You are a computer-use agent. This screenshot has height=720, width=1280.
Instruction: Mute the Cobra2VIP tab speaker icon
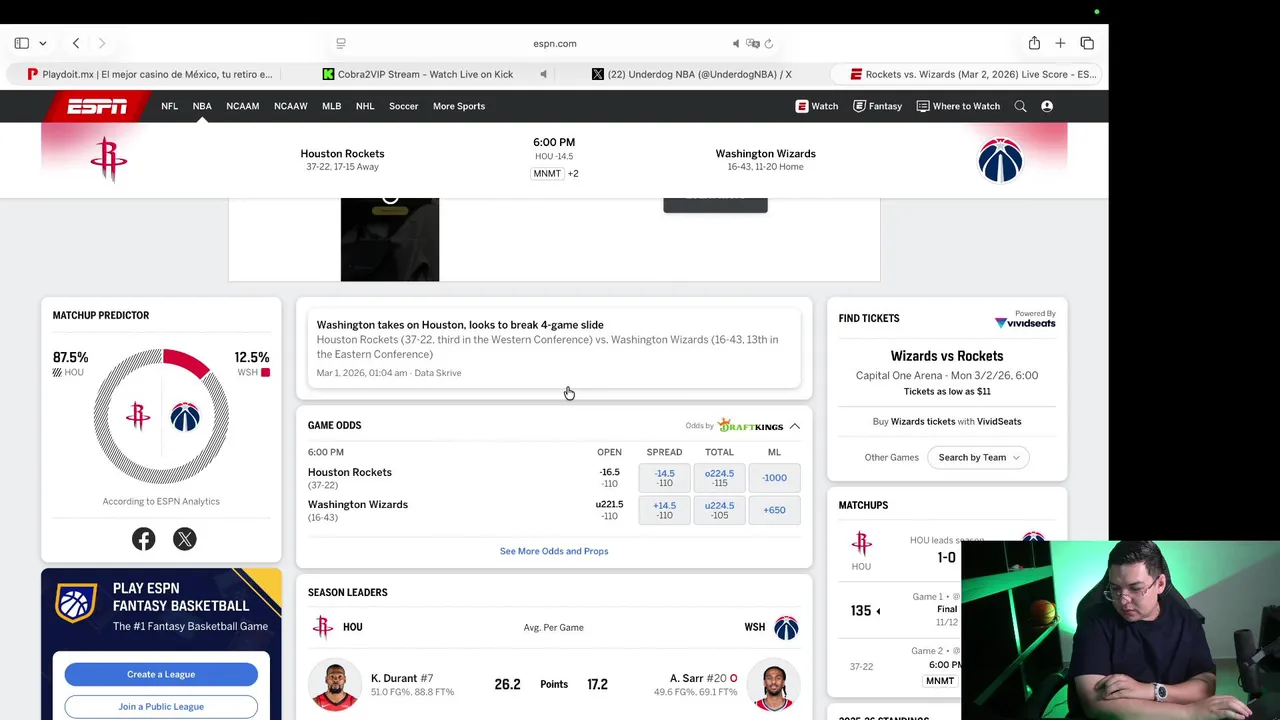[543, 74]
